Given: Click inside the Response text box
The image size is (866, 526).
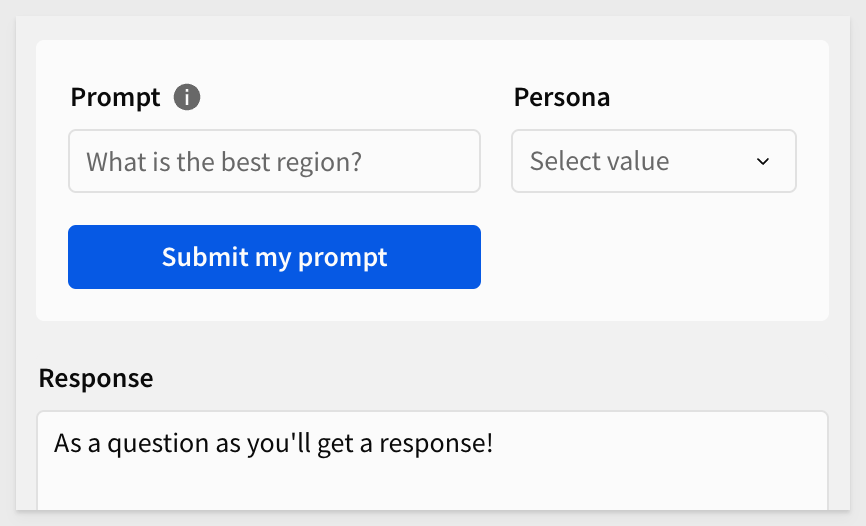Looking at the screenshot, I should (x=432, y=460).
